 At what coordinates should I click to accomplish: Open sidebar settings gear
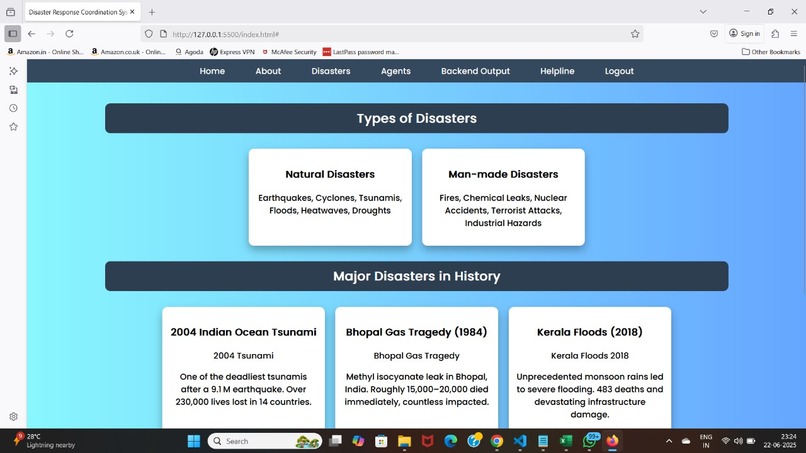(13, 416)
